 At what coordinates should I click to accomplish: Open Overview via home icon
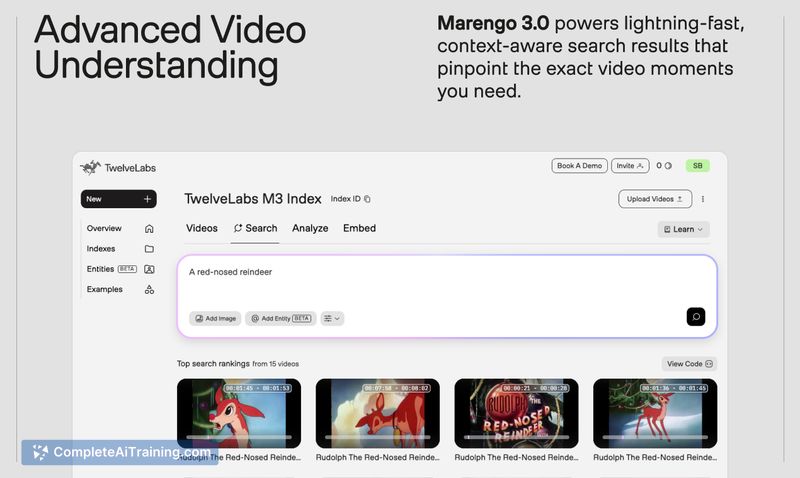(x=149, y=229)
